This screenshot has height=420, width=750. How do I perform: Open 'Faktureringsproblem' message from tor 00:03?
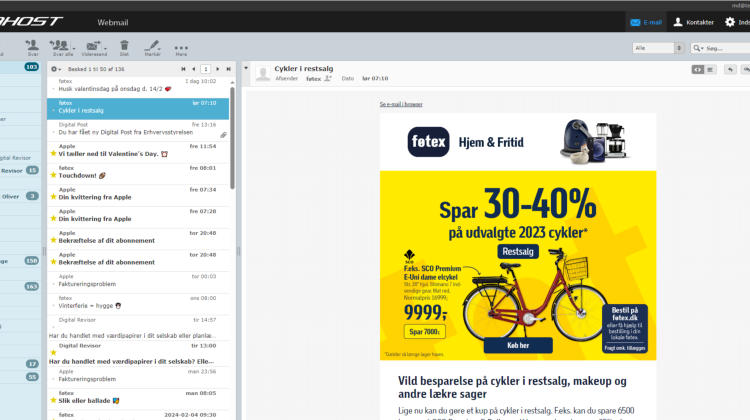click(x=138, y=281)
